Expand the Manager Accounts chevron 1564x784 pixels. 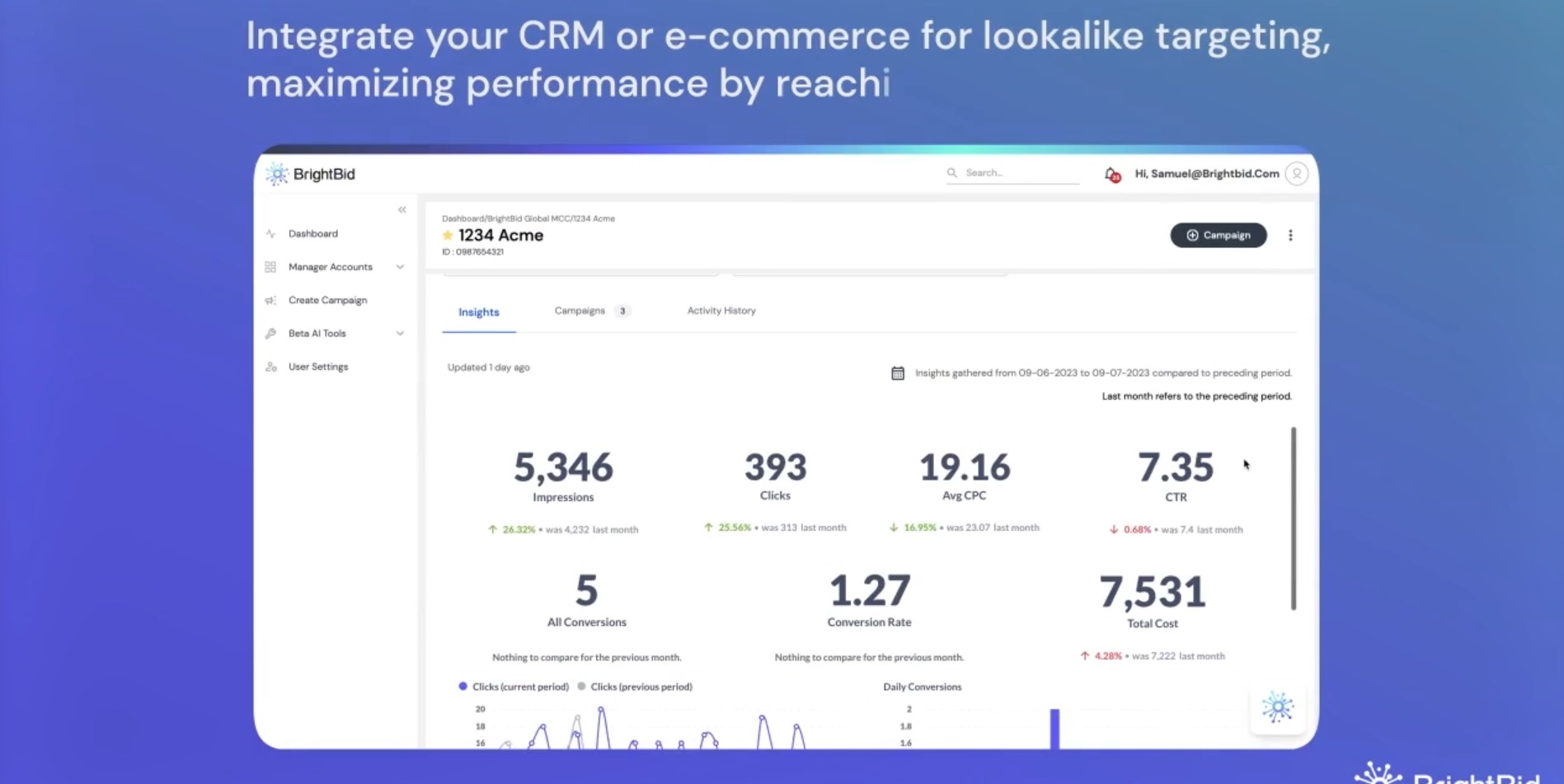[400, 267]
